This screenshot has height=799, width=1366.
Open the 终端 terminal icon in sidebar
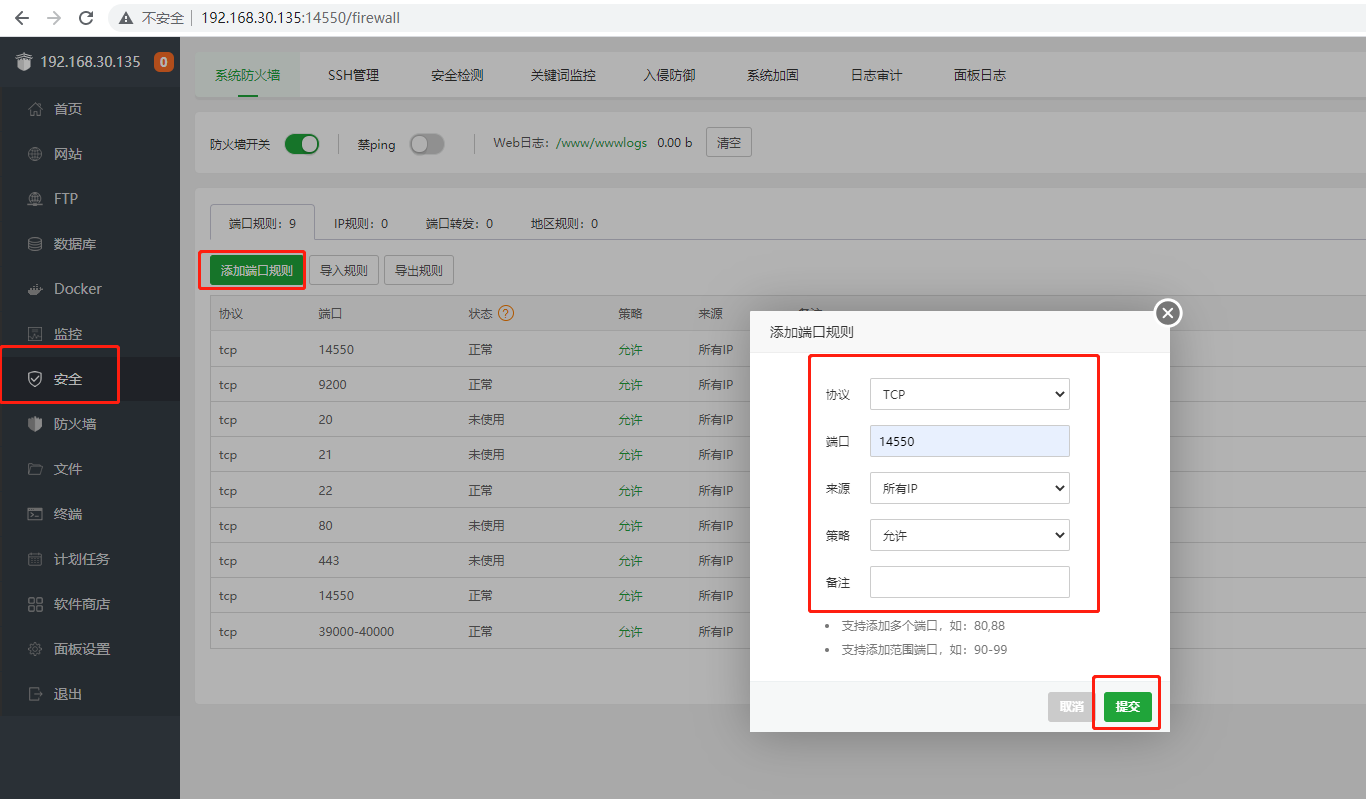35,514
